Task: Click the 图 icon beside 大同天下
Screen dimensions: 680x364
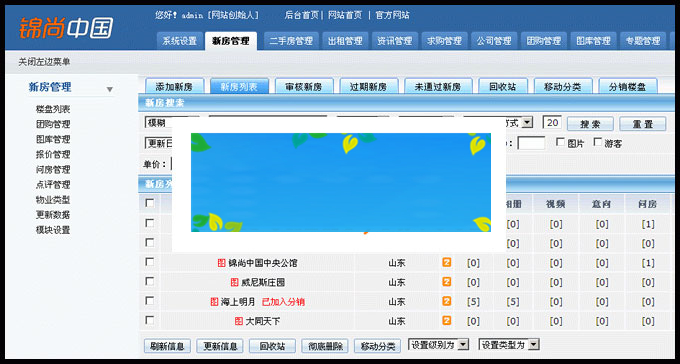Action: (239, 321)
